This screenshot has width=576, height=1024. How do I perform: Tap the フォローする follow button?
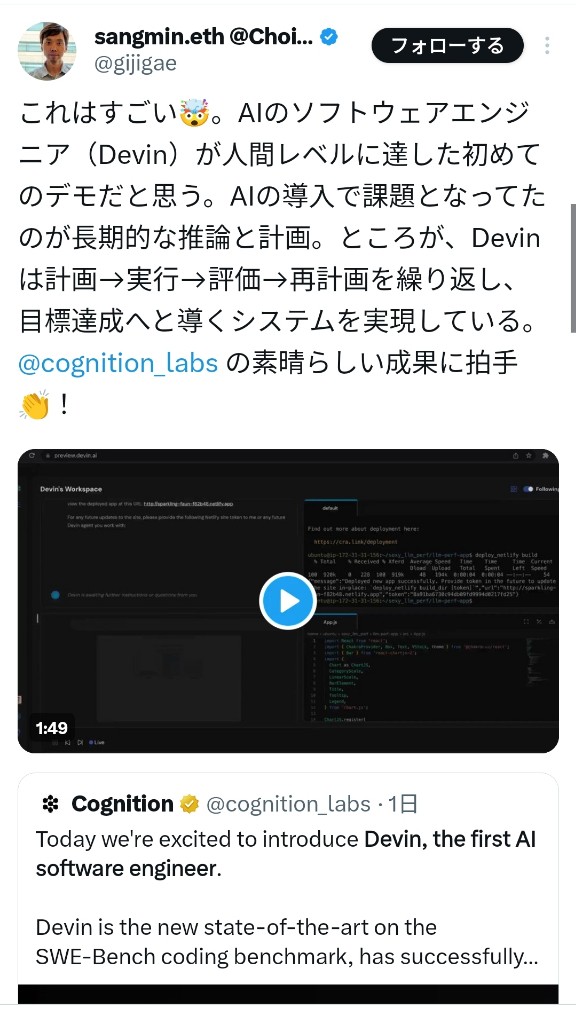point(447,46)
